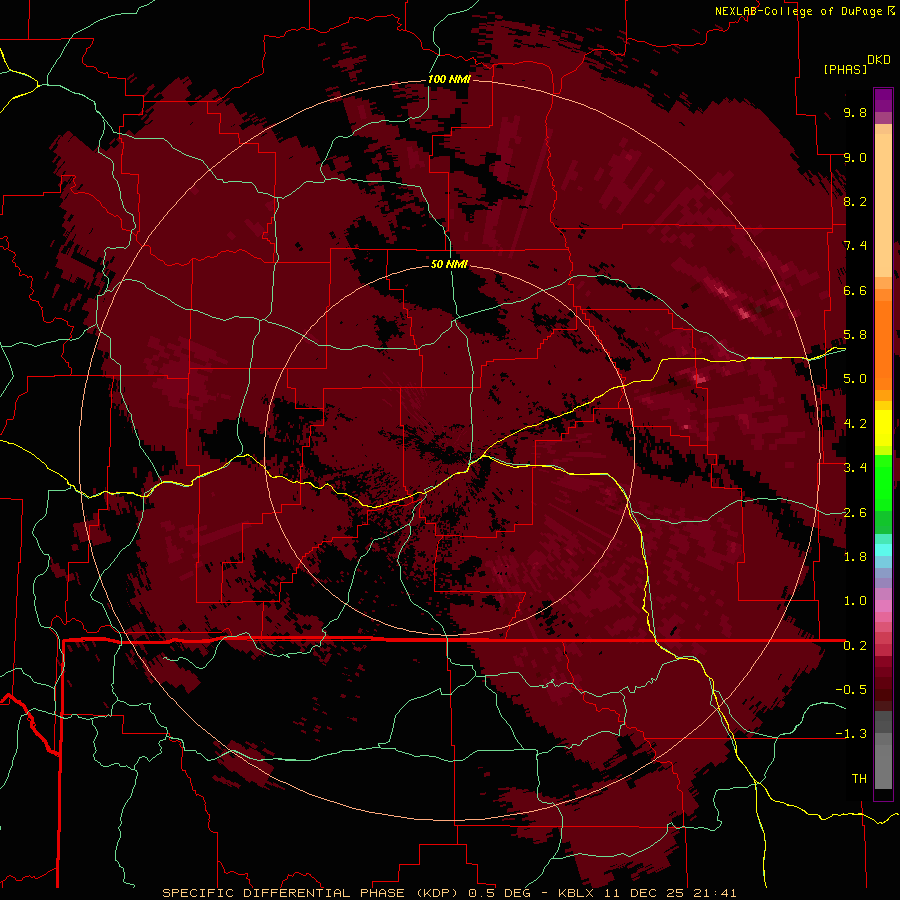Click the 2.6 scale value
Viewport: 900px width, 900px height.
pyautogui.click(x=855, y=513)
